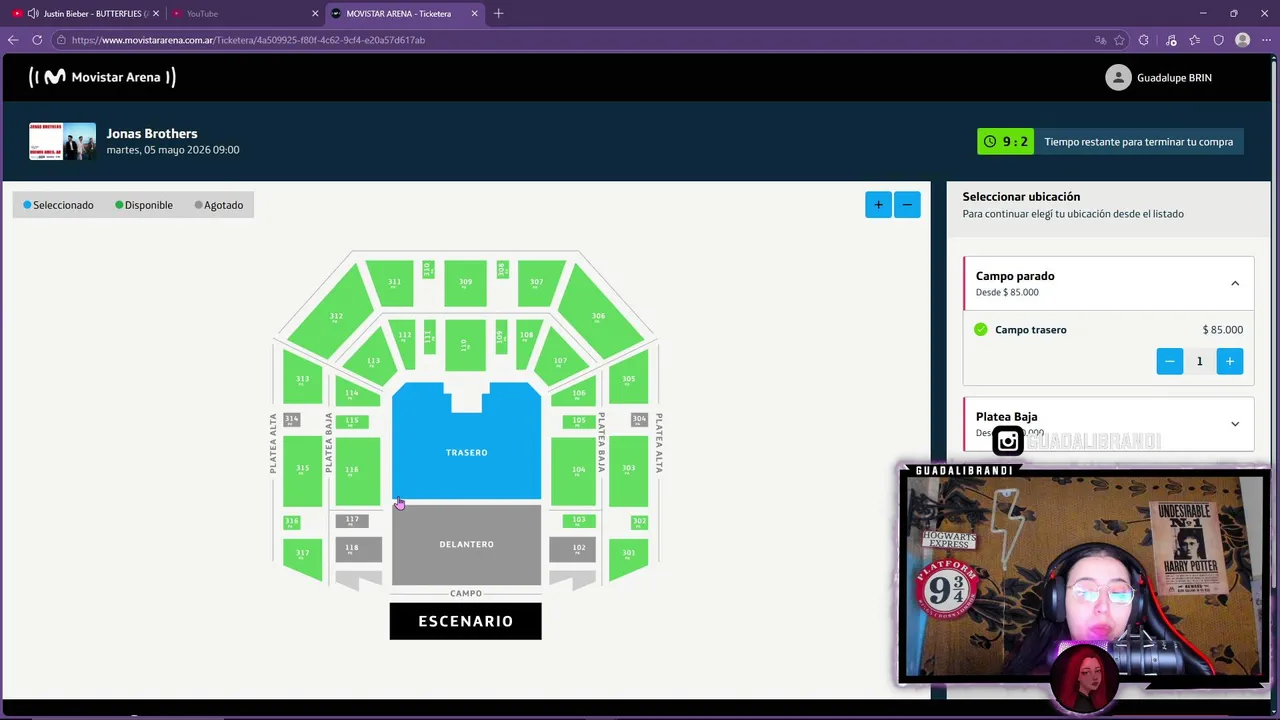Click sold-out section 118
1280x720 pixels.
pos(358,549)
